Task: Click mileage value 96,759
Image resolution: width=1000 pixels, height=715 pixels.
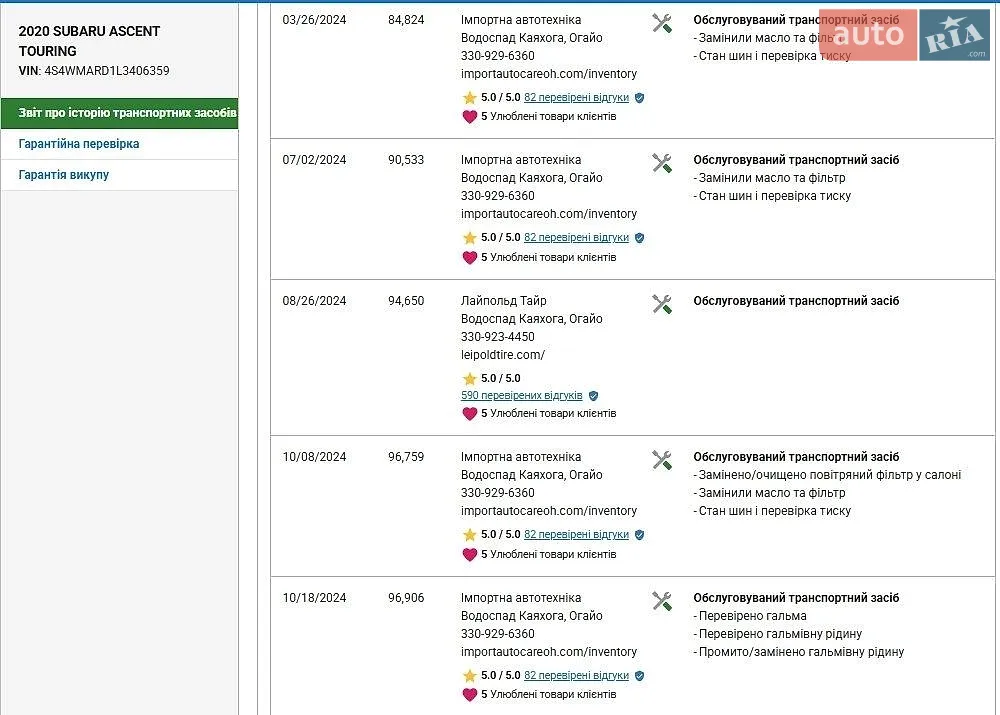Action: click(x=406, y=457)
